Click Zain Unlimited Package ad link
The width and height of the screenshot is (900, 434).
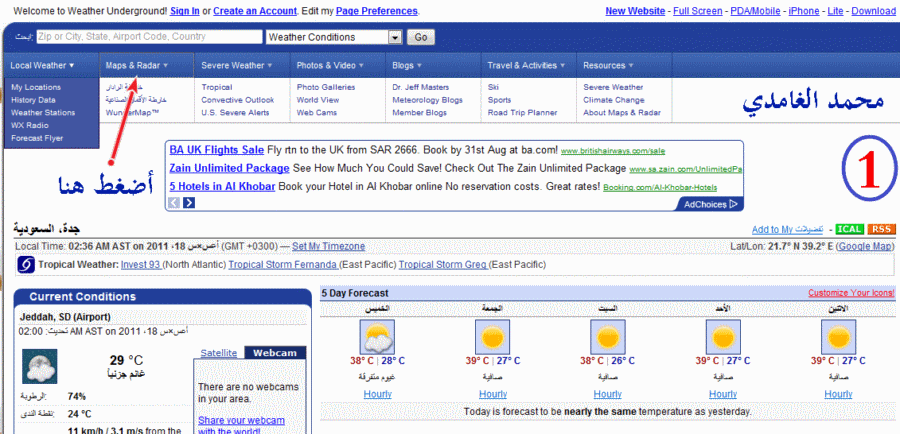[x=230, y=168]
